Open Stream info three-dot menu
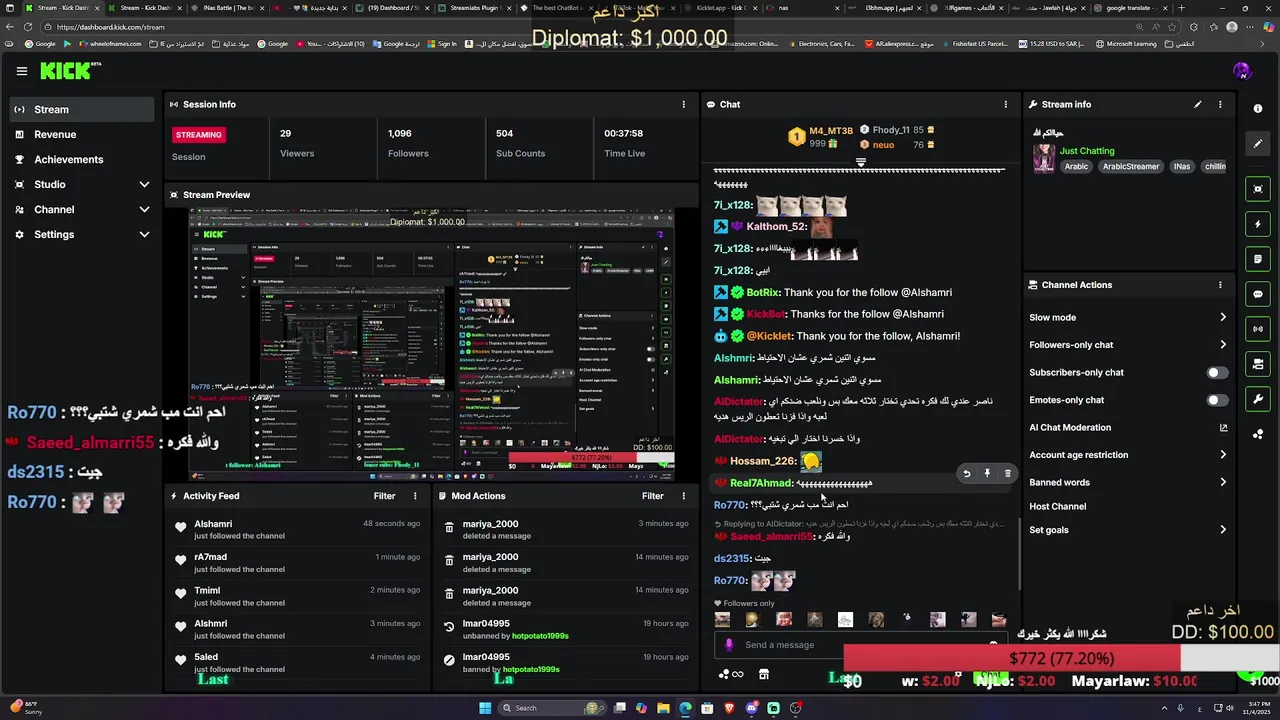This screenshot has height=720, width=1280. (1220, 104)
